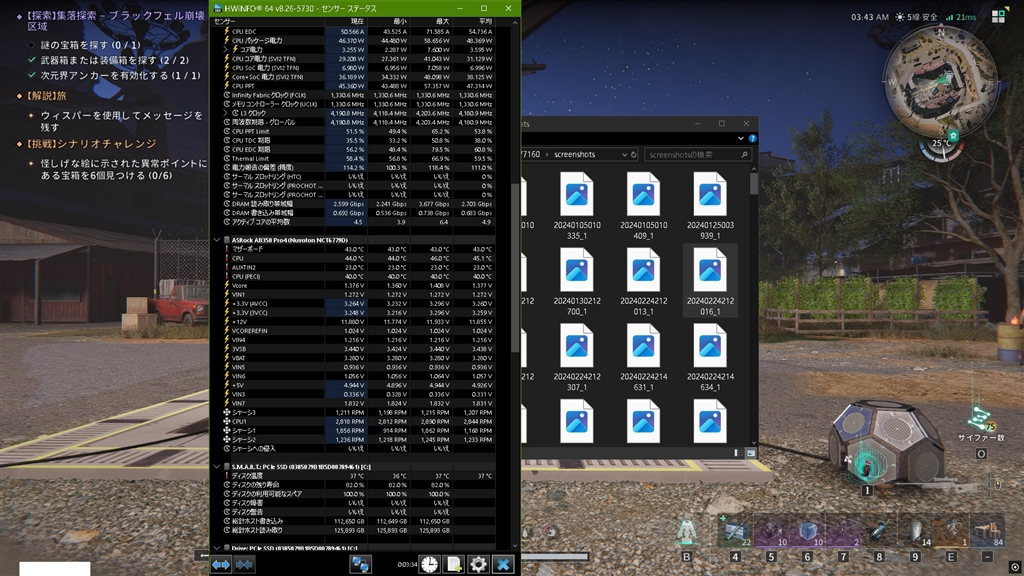Expand L3 クロック sub-rows in HWiNFO
Viewport: 1024px width, 576px height.
click(226, 113)
